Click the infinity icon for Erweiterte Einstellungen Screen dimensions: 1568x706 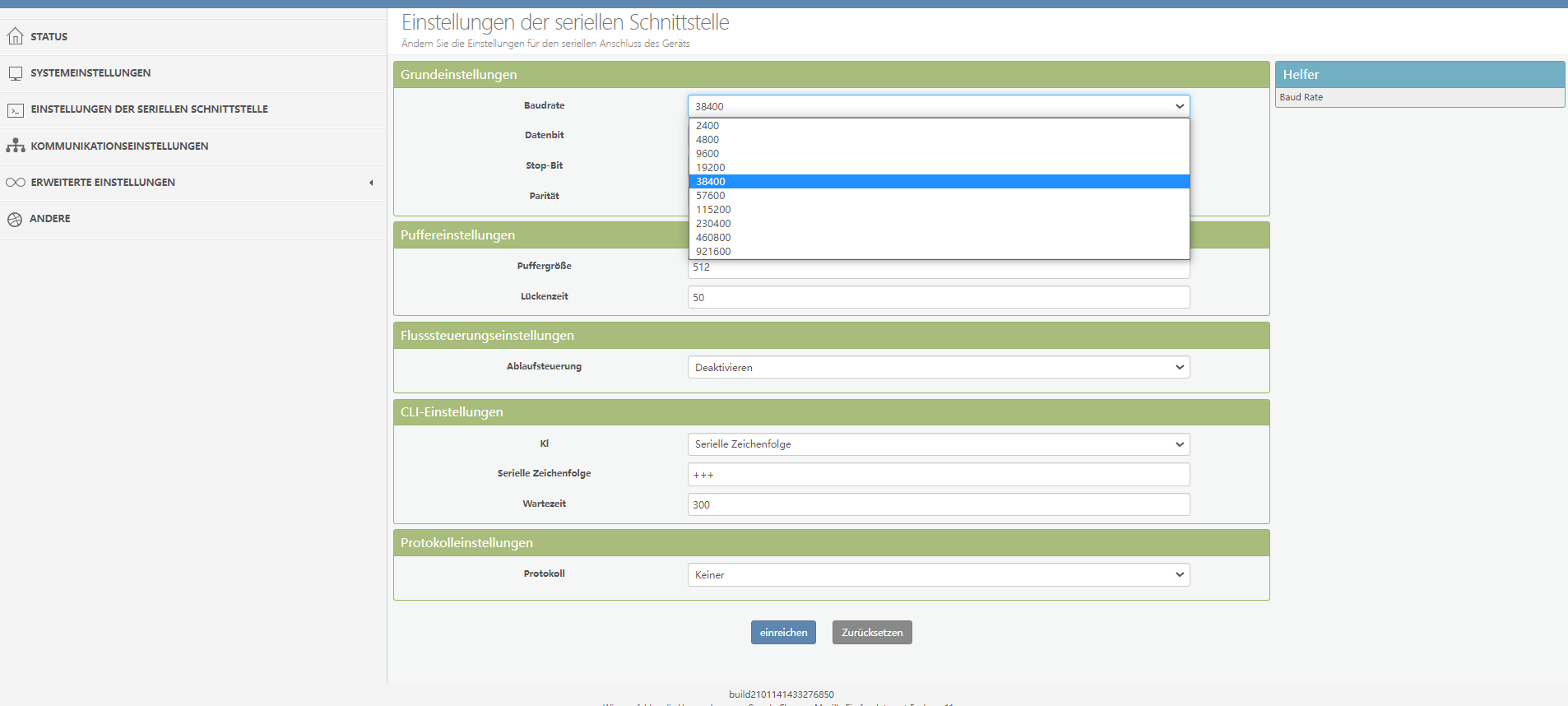[15, 183]
